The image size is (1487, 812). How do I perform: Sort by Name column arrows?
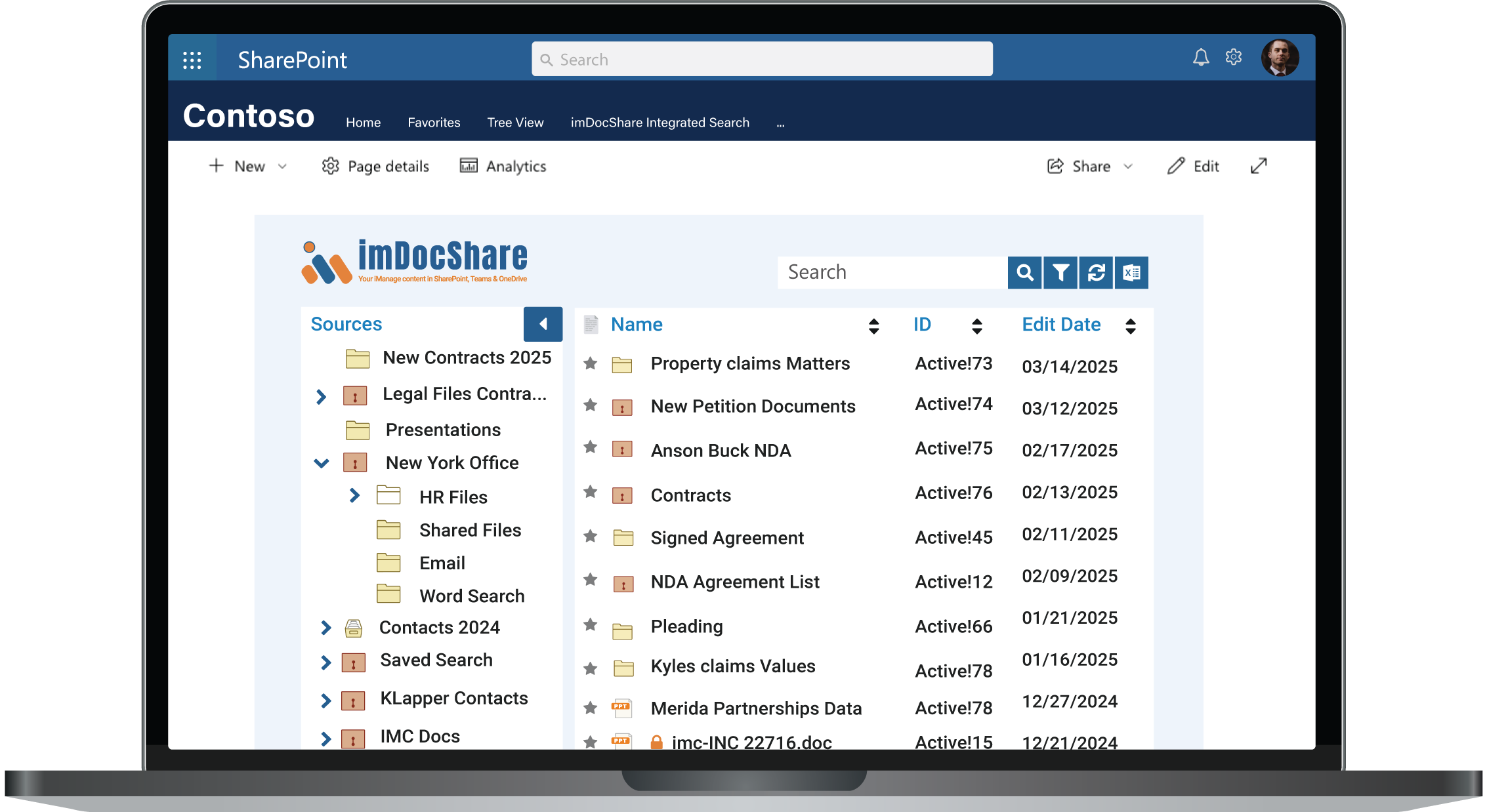tap(873, 326)
